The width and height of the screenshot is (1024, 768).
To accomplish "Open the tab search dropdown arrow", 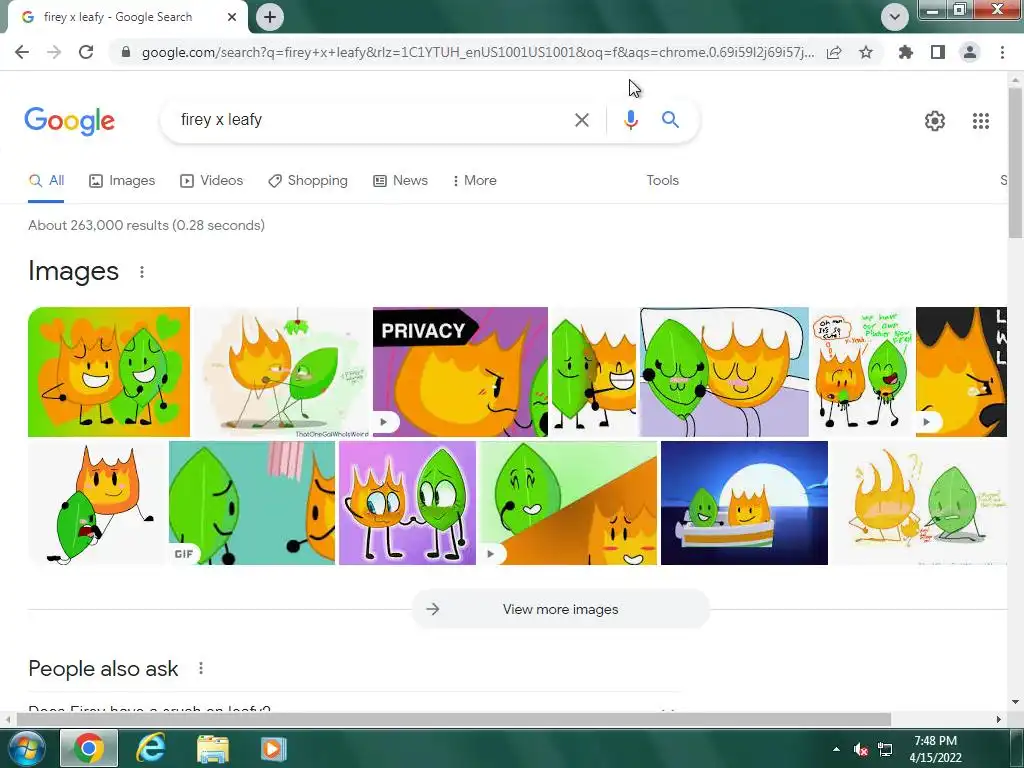I will click(x=895, y=17).
